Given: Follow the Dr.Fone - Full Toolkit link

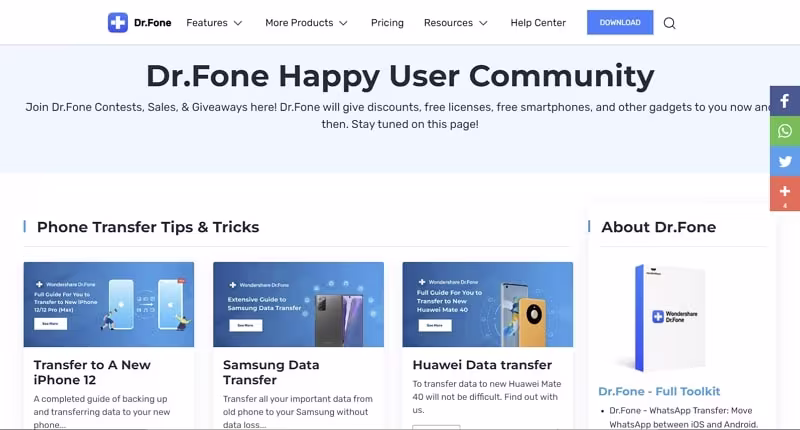Looking at the screenshot, I should pos(659,391).
